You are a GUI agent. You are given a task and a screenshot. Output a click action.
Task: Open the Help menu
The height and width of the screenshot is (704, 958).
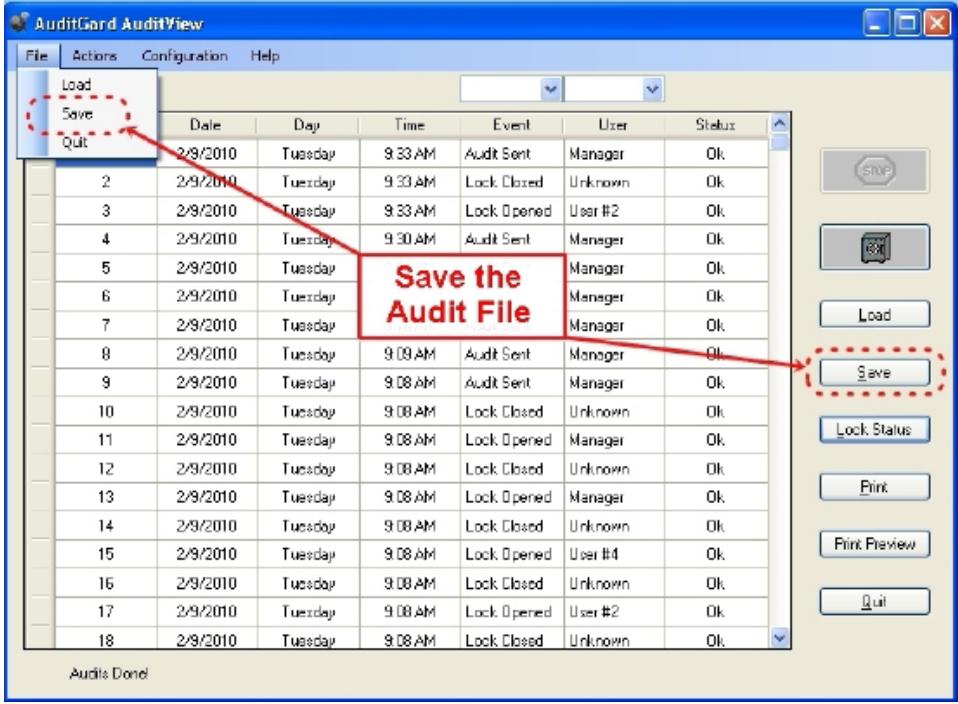point(265,56)
